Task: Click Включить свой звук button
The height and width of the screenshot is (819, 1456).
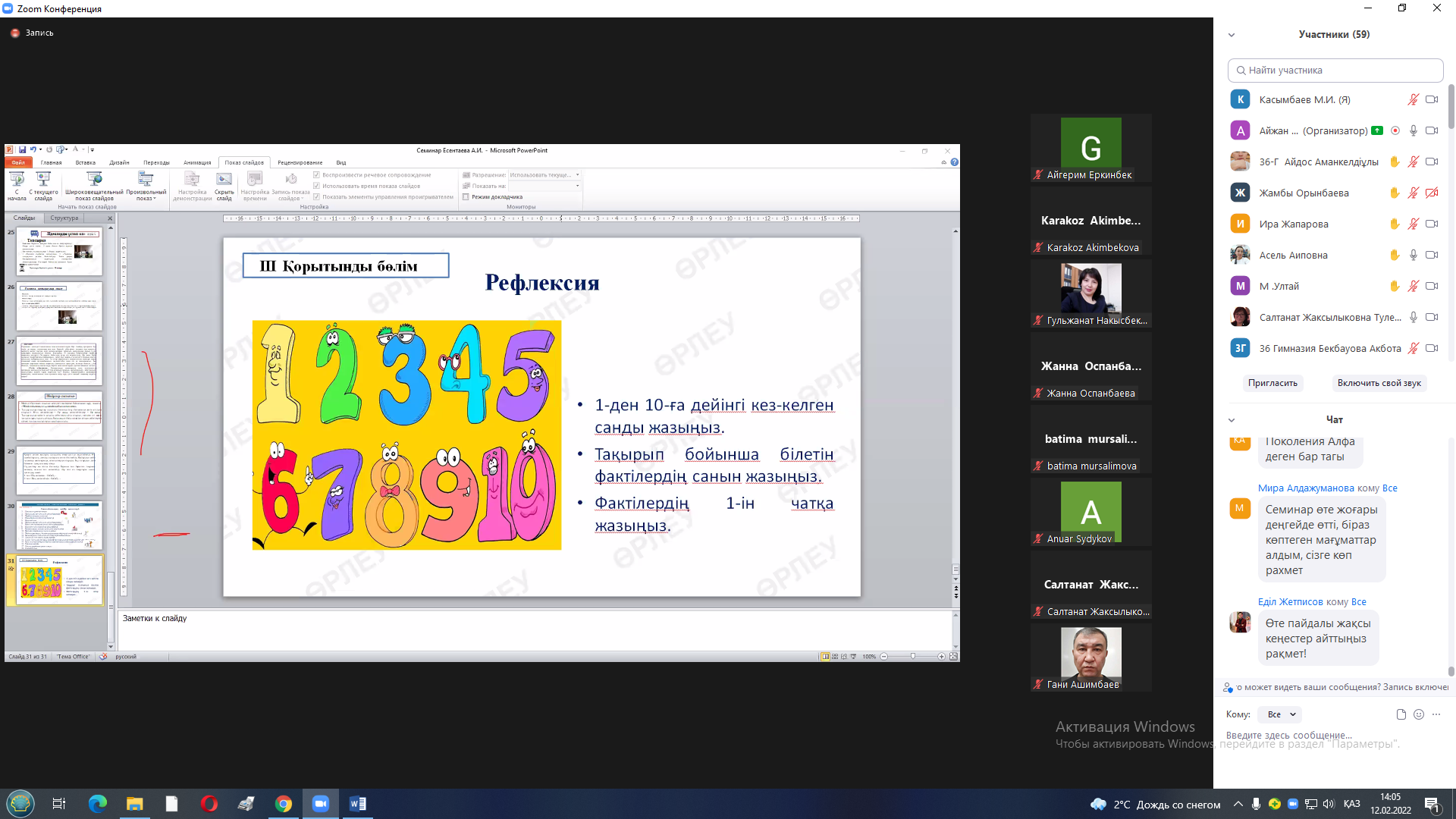Action: click(x=1379, y=383)
